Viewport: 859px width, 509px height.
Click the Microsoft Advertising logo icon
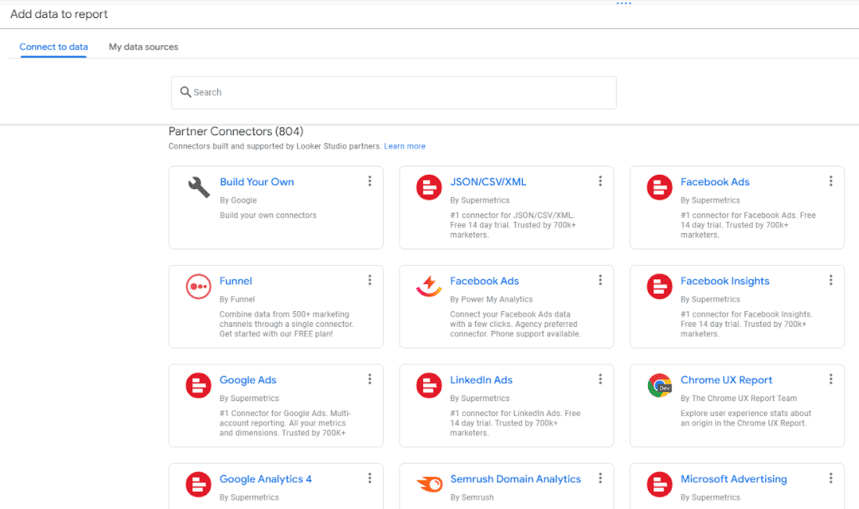click(660, 485)
